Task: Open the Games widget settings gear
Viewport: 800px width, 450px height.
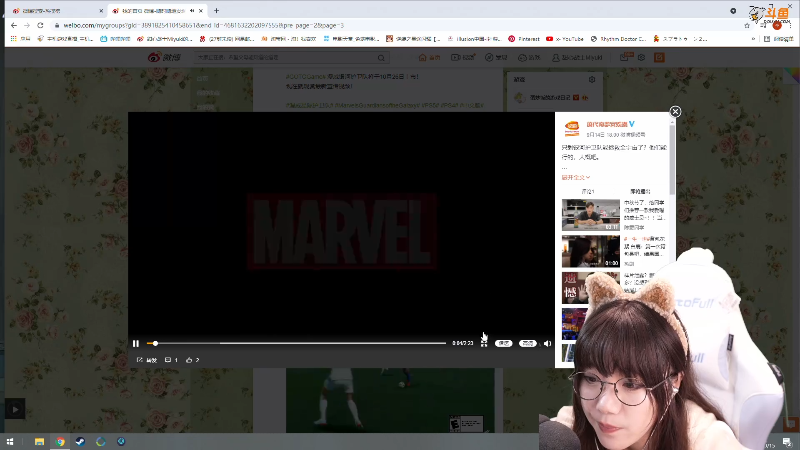Action: [x=592, y=80]
